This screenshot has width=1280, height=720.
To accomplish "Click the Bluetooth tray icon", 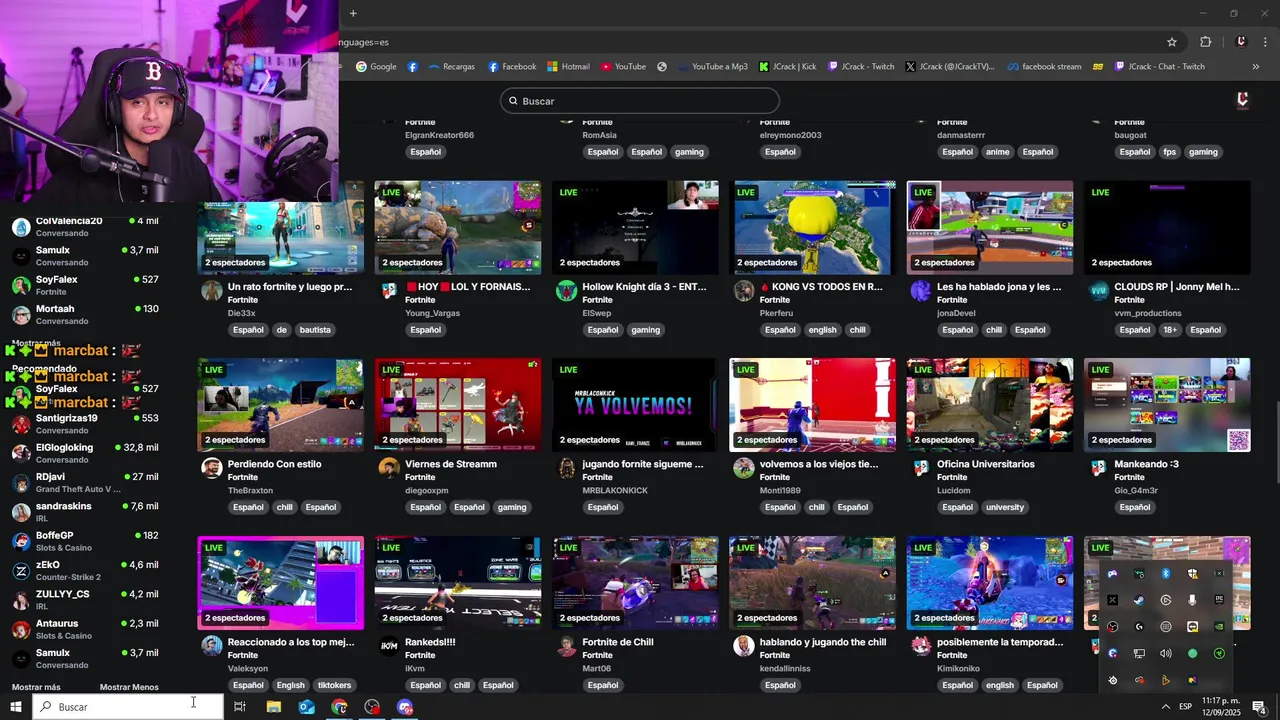I will point(1166,573).
